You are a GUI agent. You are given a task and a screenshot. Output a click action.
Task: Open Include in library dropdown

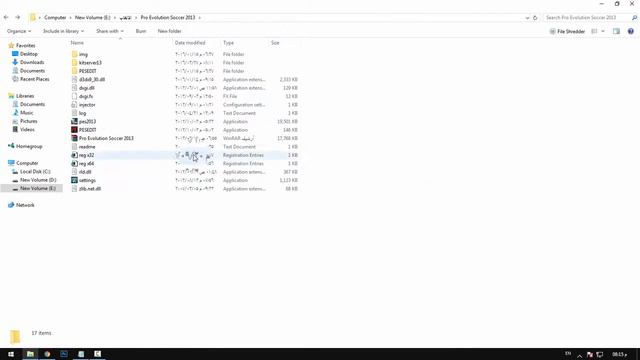[x=63, y=31]
